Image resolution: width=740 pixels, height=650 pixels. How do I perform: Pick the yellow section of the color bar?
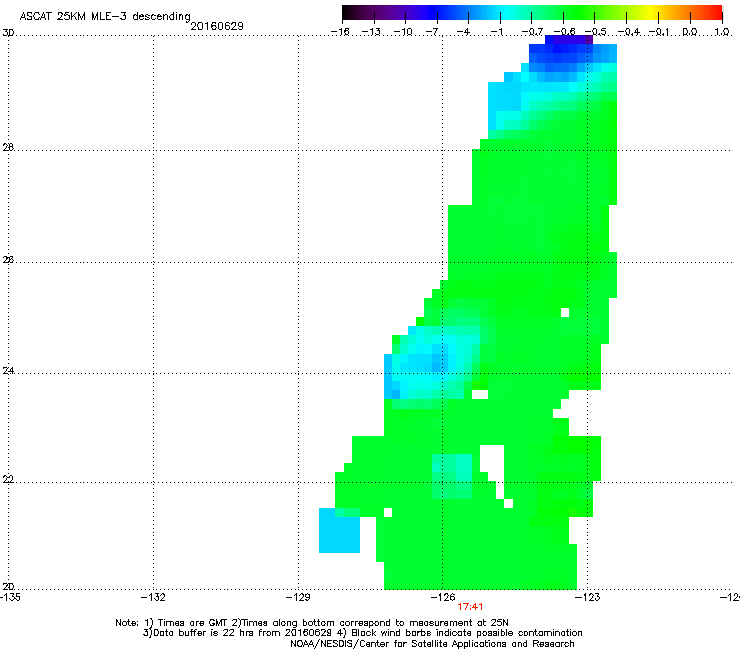(653, 12)
